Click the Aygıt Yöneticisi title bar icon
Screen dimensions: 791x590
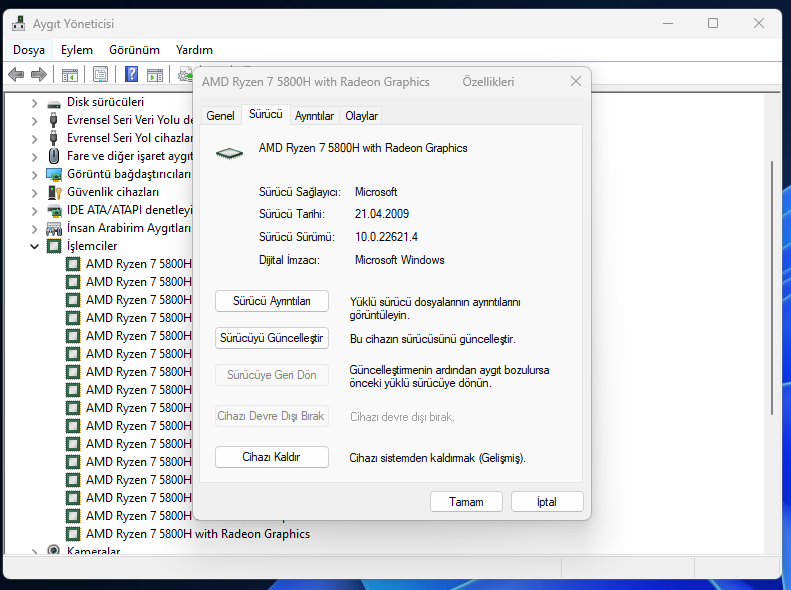(x=19, y=23)
